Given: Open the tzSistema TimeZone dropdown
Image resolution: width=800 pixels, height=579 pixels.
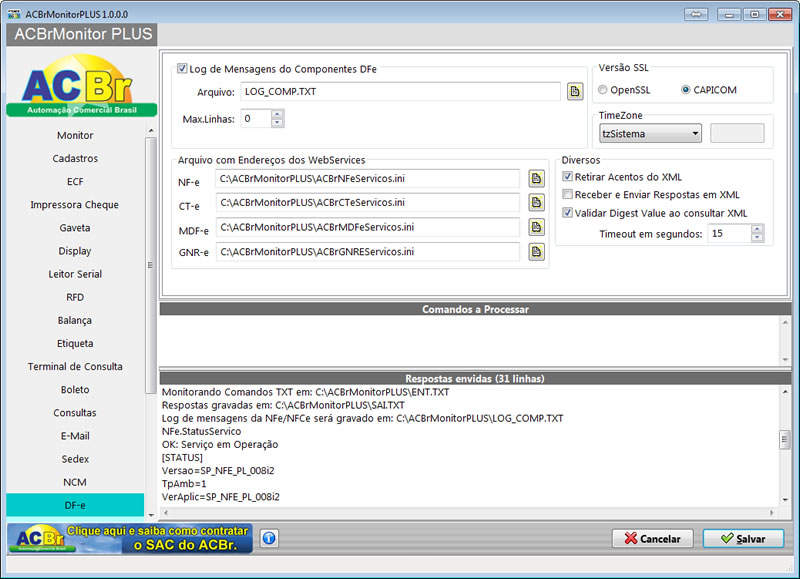Looking at the screenshot, I should pos(650,134).
